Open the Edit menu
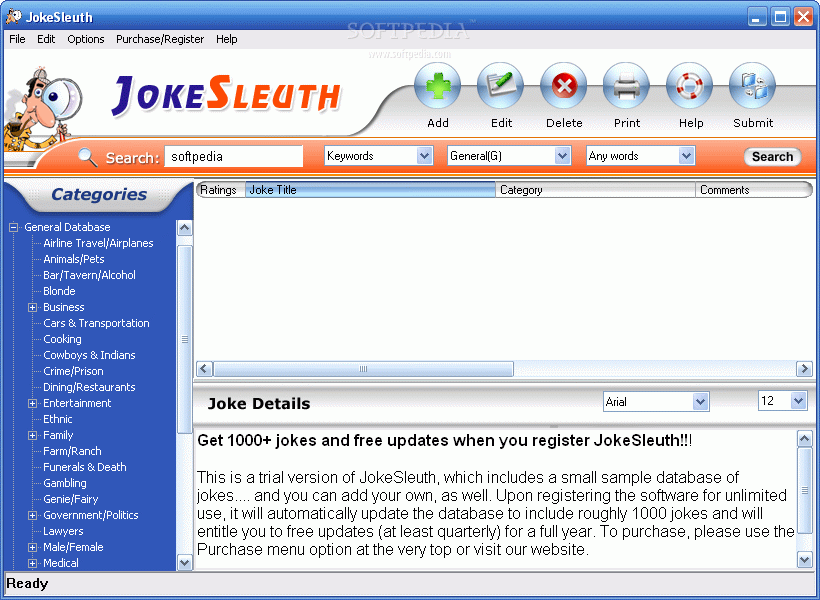Image resolution: width=820 pixels, height=600 pixels. [46, 39]
